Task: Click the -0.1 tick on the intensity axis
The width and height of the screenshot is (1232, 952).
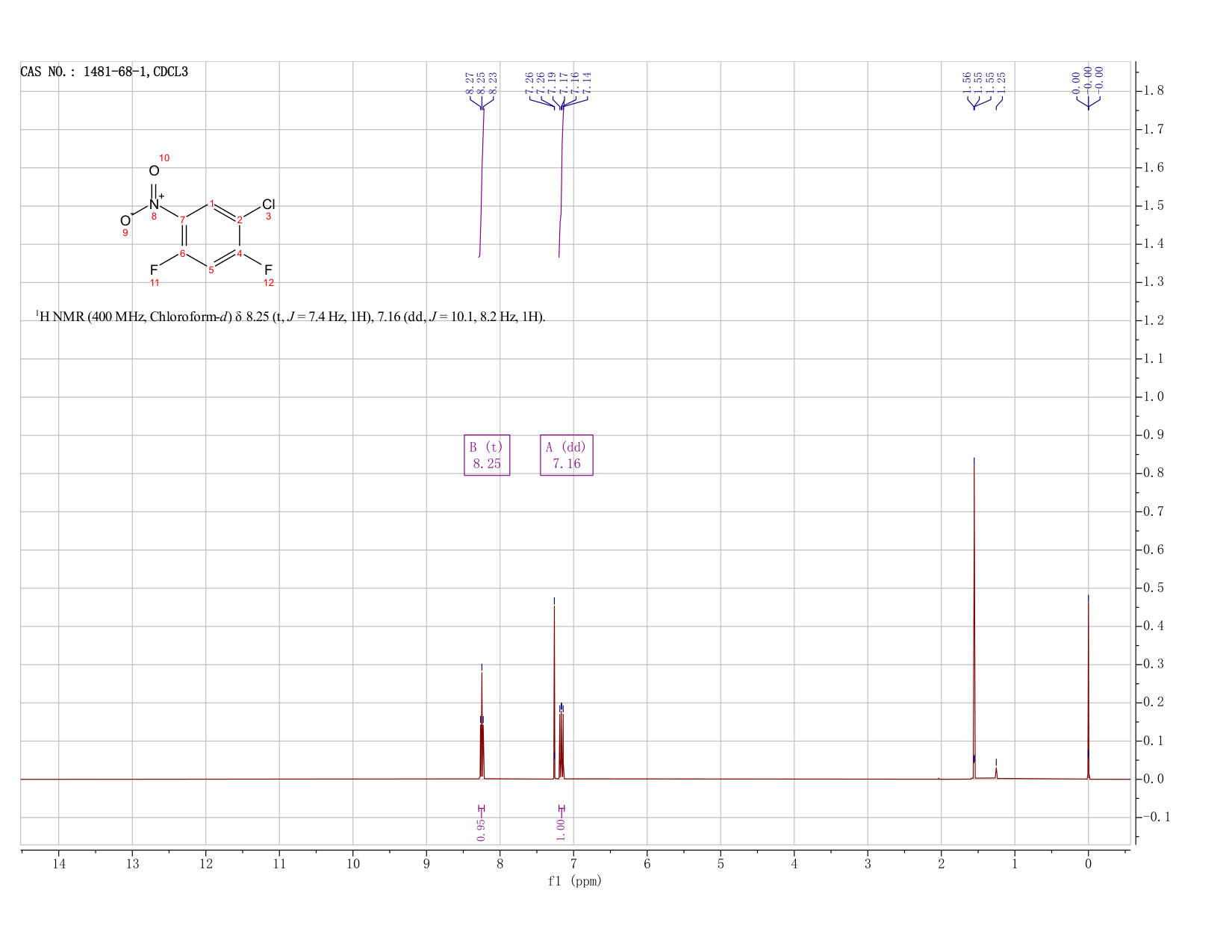Action: [1156, 818]
